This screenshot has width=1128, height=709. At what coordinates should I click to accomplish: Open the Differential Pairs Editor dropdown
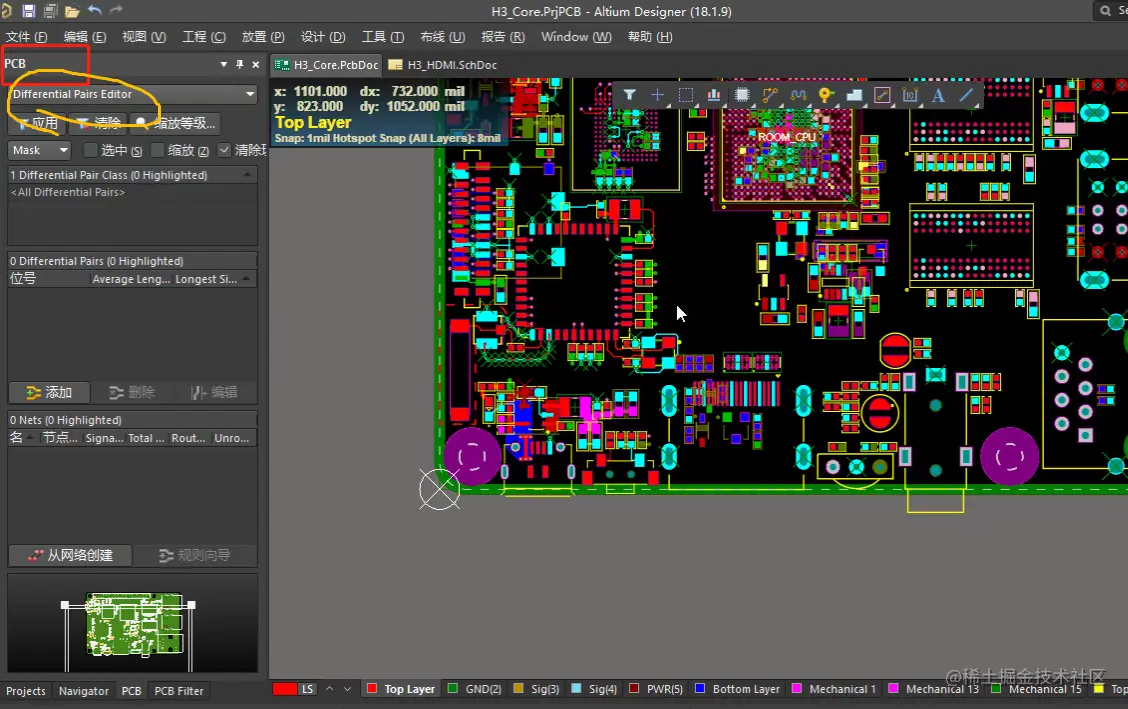[132, 94]
